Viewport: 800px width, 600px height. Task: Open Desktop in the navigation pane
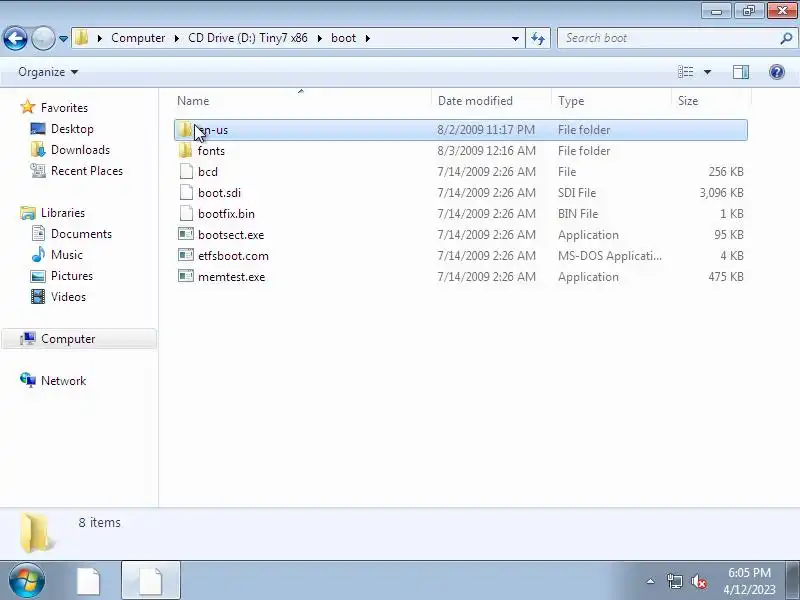72,129
